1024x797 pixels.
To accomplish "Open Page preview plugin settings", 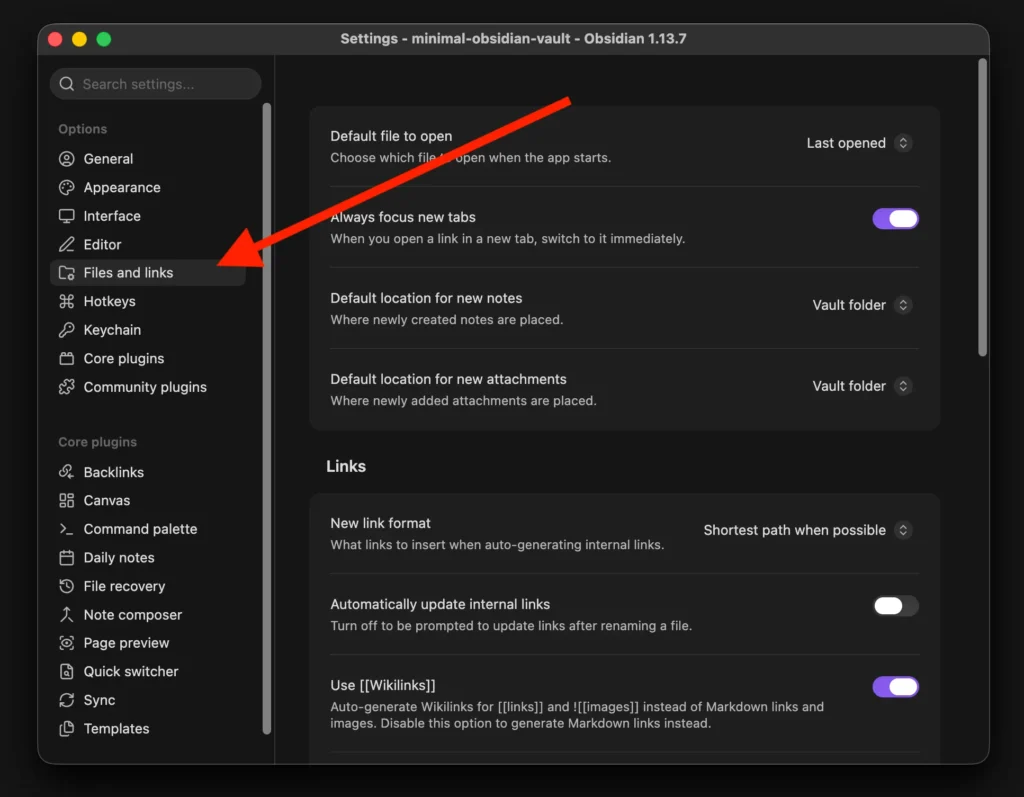I will click(148, 643).
